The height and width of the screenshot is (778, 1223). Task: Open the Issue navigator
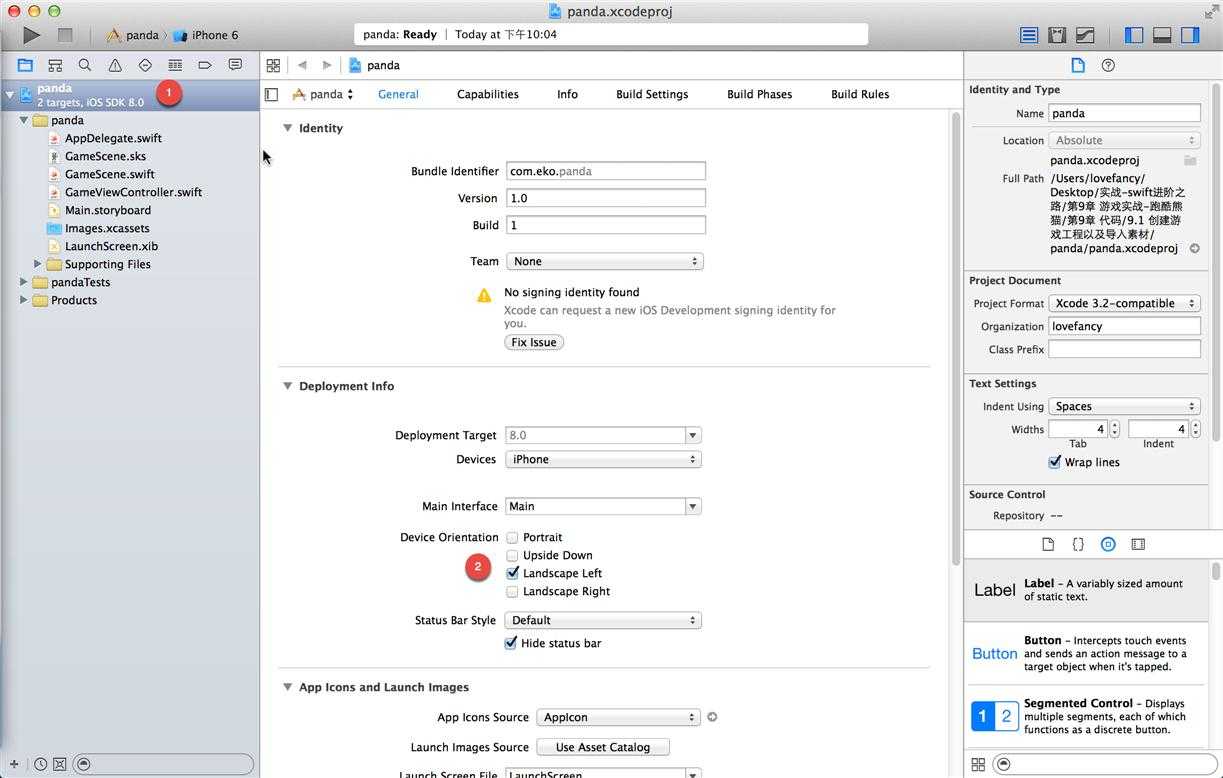click(115, 65)
